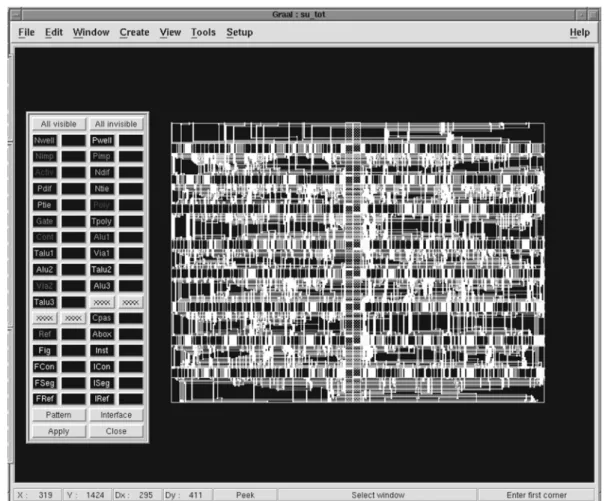Screen dimensions: 608x501
Task: Open the Create menu
Action: pyautogui.click(x=134, y=33)
